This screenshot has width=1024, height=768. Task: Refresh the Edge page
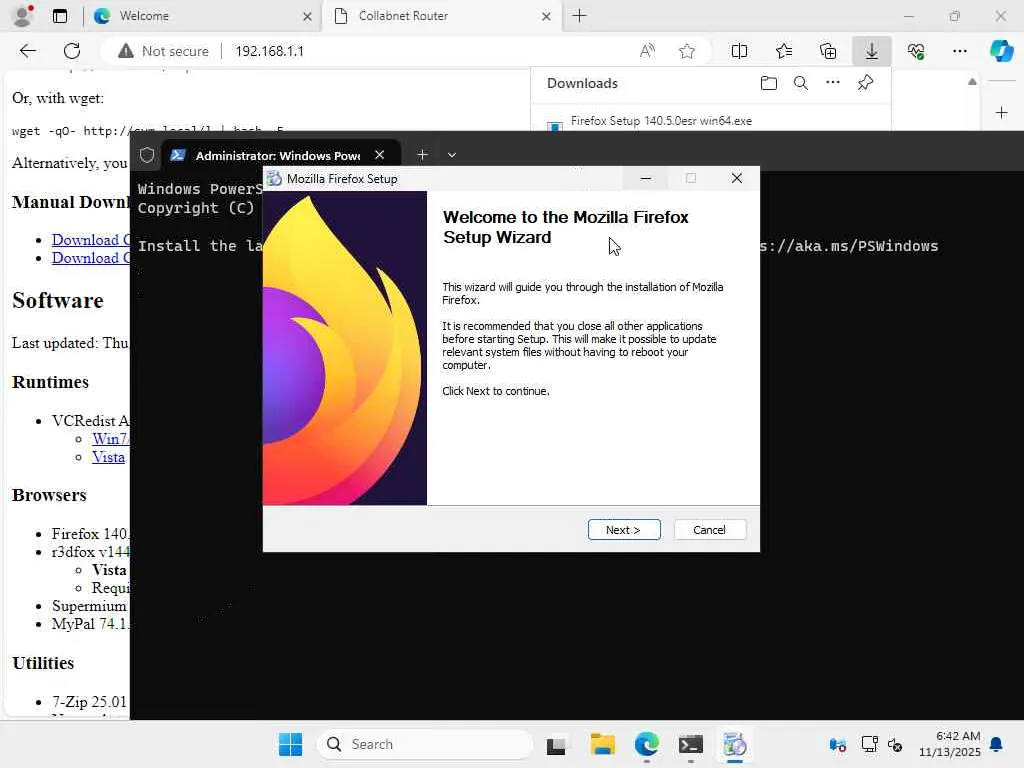click(x=72, y=51)
